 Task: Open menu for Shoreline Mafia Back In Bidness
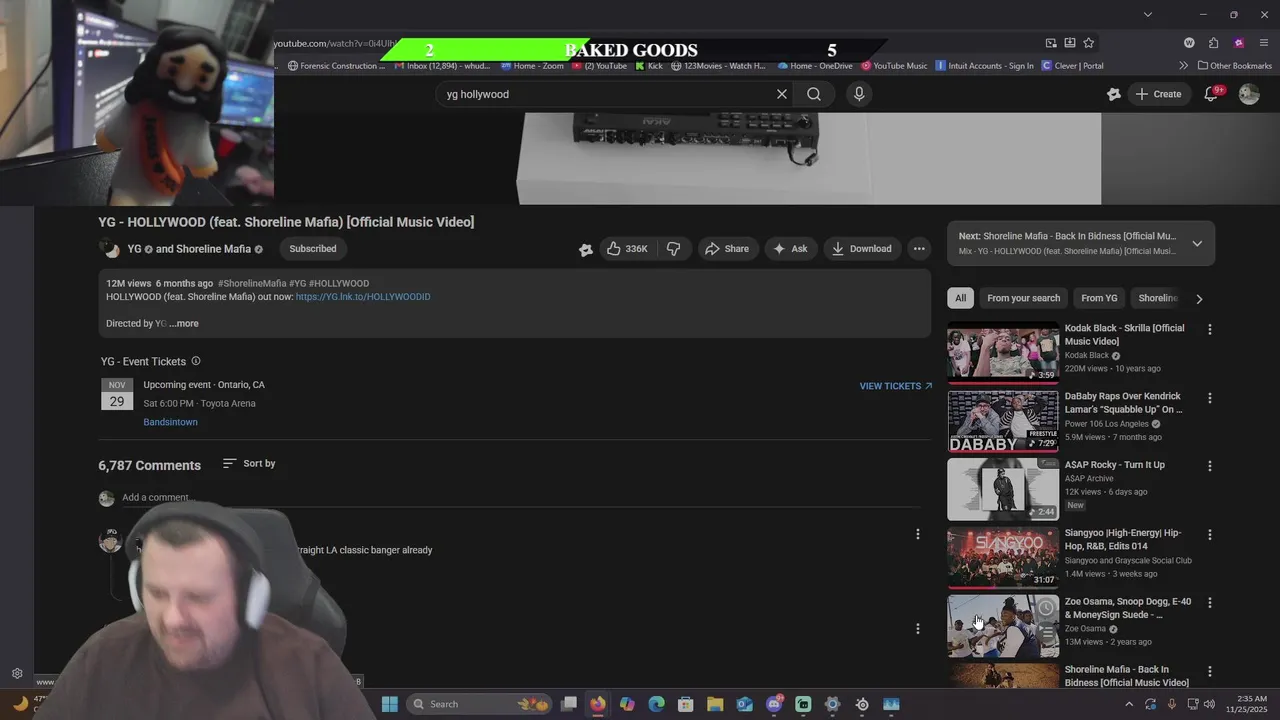[x=1210, y=671]
